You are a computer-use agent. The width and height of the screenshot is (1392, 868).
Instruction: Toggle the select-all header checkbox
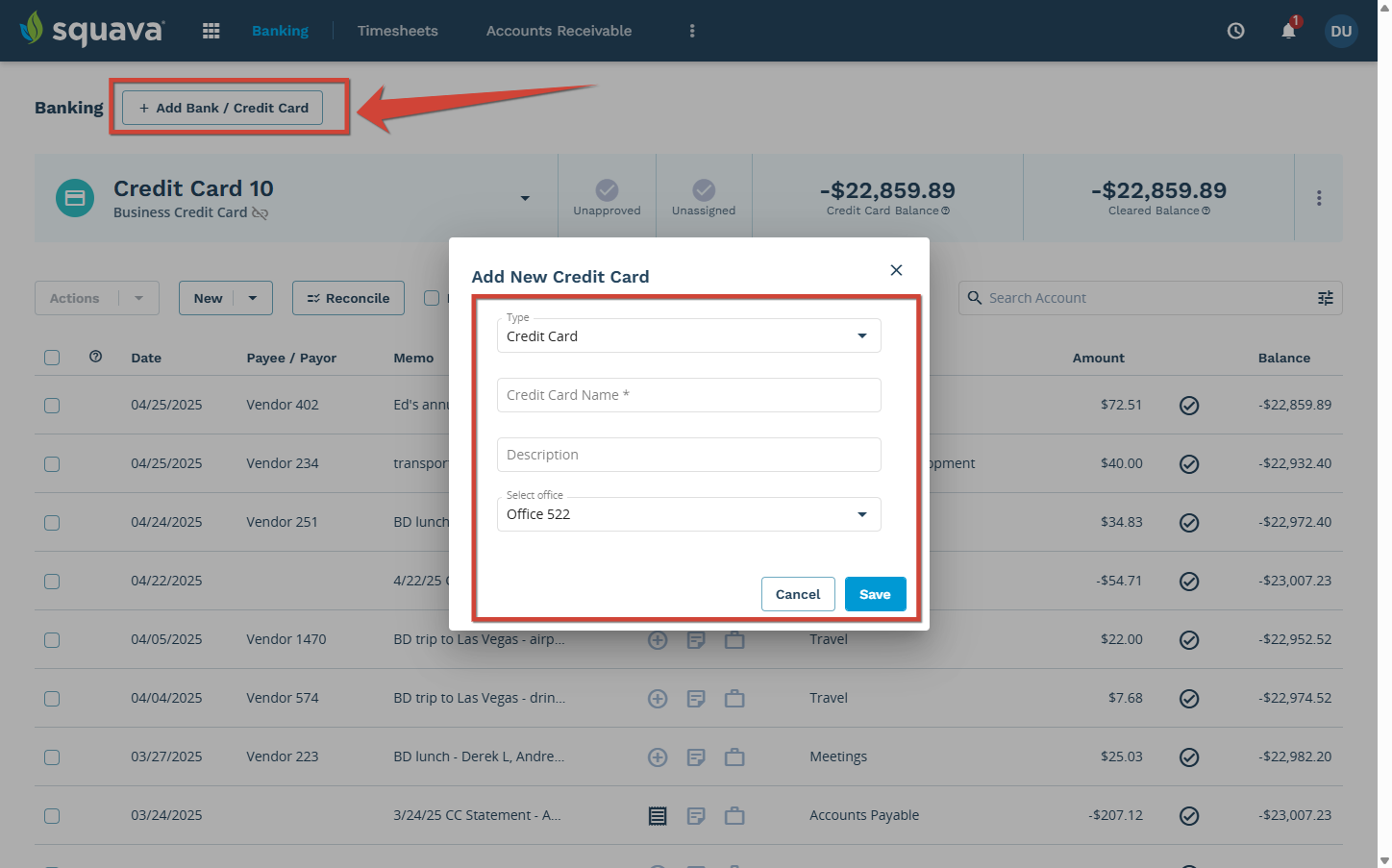tap(52, 358)
